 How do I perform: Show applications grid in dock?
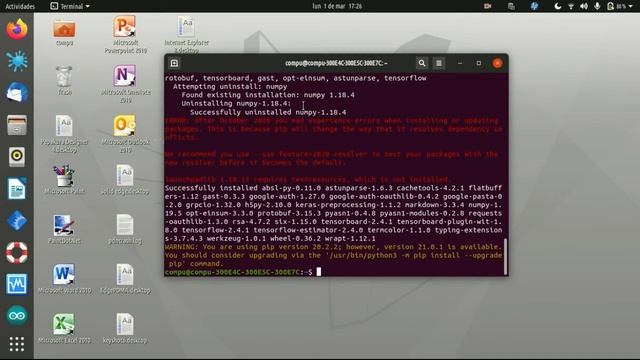(17, 344)
